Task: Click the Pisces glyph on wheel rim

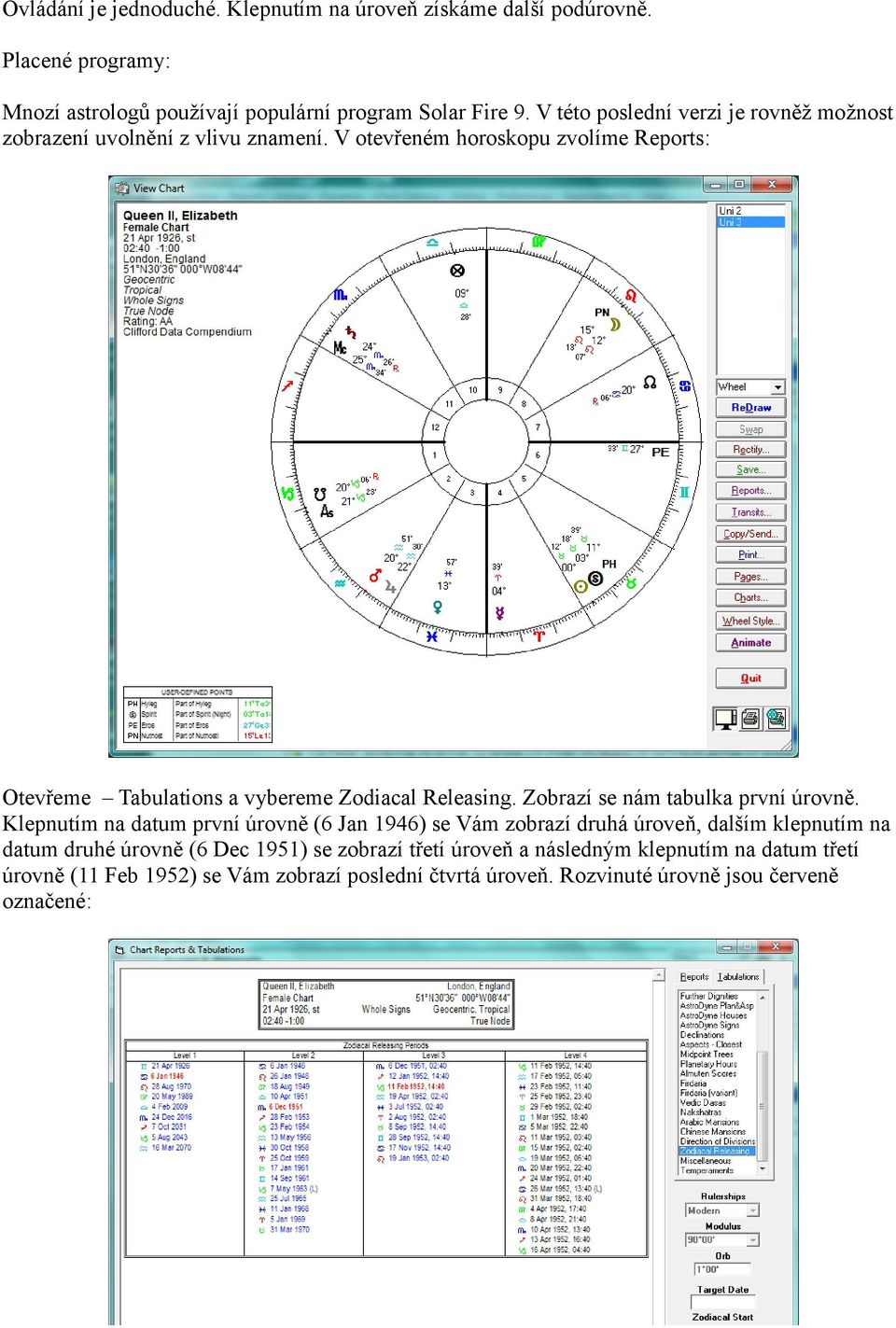Action: tap(431, 636)
